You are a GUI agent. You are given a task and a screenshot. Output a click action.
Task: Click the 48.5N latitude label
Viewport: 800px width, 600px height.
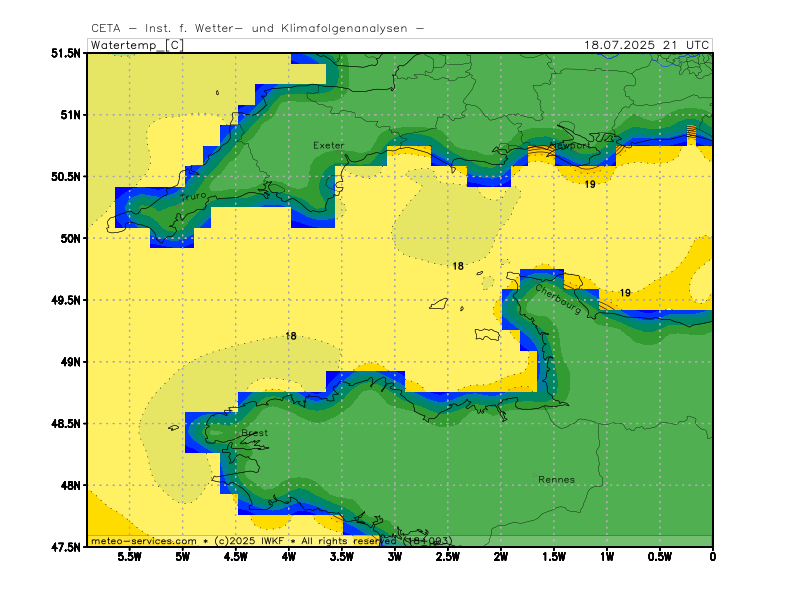[66, 423]
